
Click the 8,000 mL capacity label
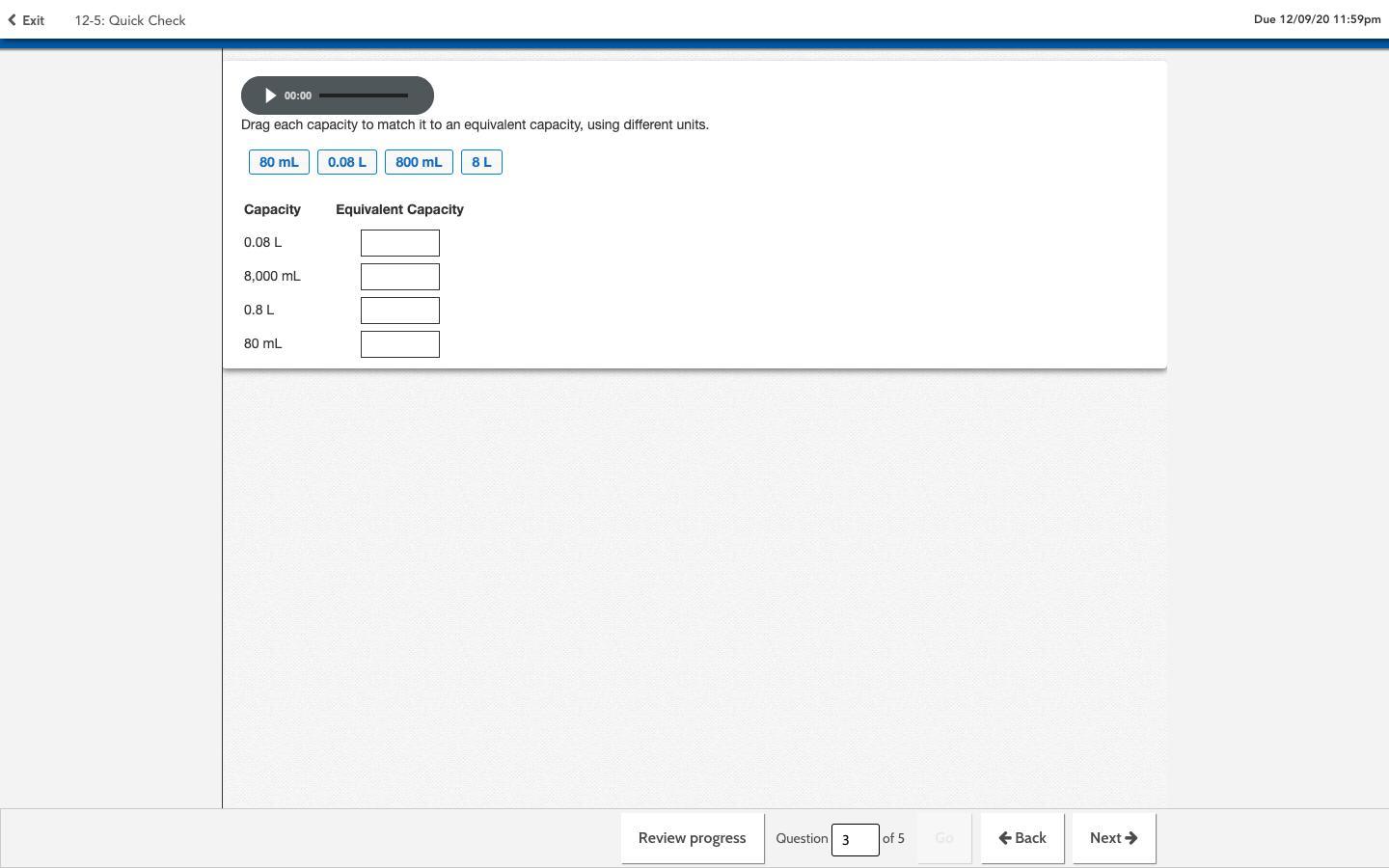(x=272, y=276)
